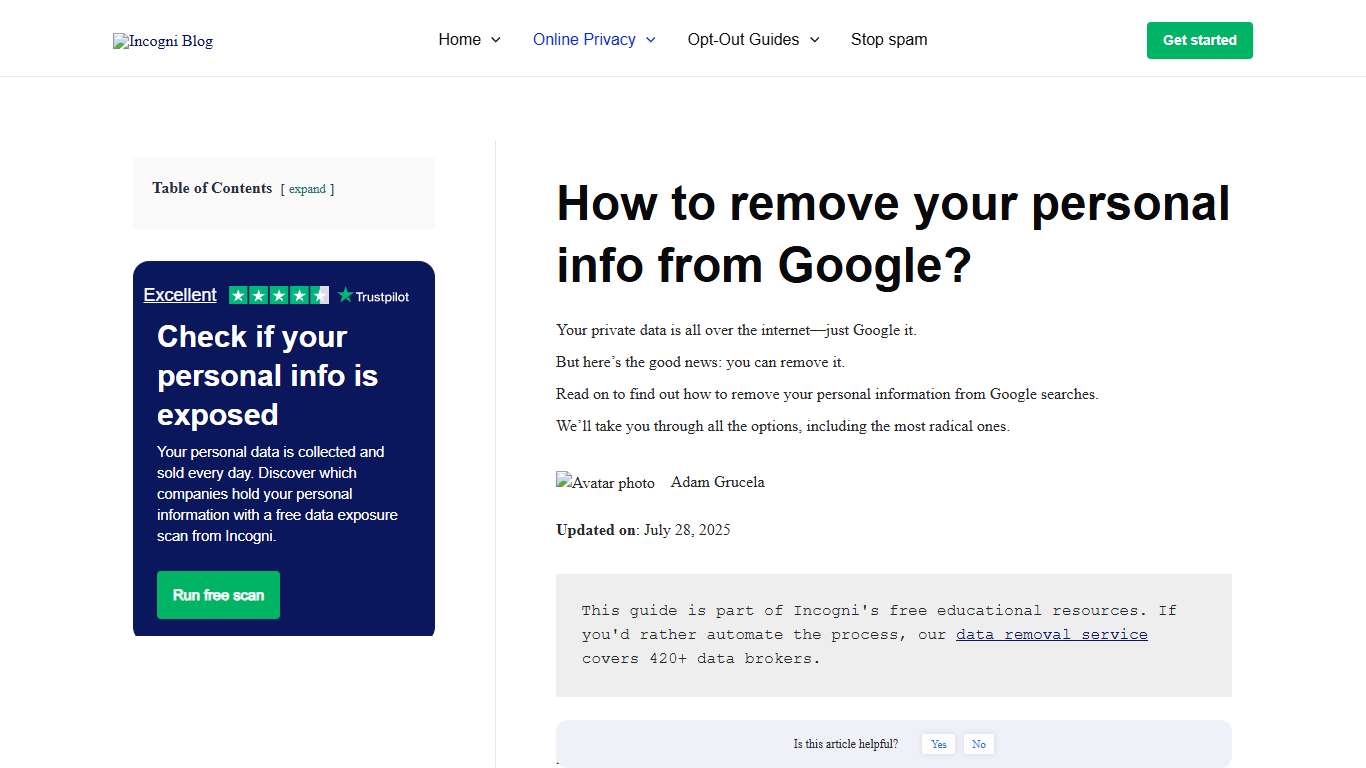Click No on the article feedback
The width and height of the screenshot is (1366, 768).
click(978, 744)
